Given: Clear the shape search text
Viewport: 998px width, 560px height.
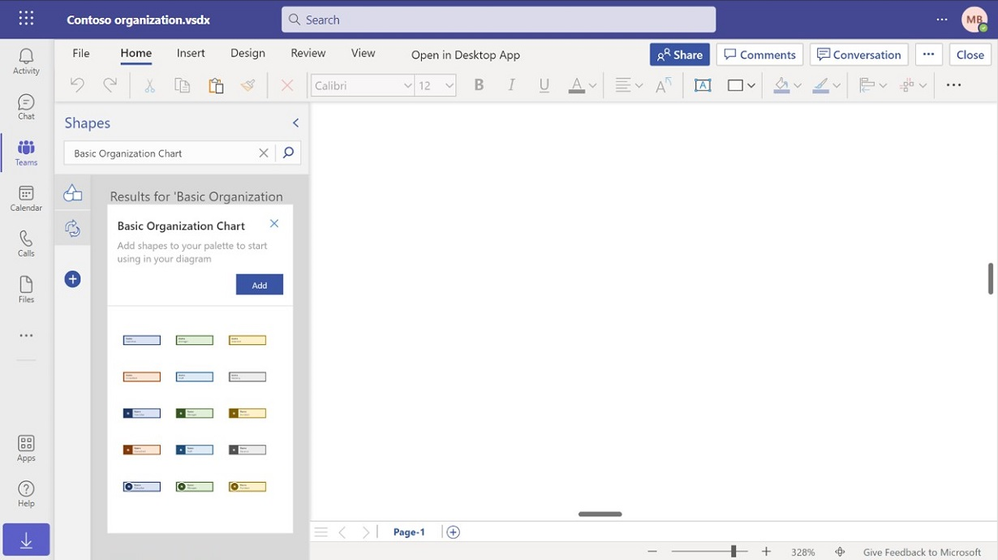Looking at the screenshot, I should click(x=264, y=153).
